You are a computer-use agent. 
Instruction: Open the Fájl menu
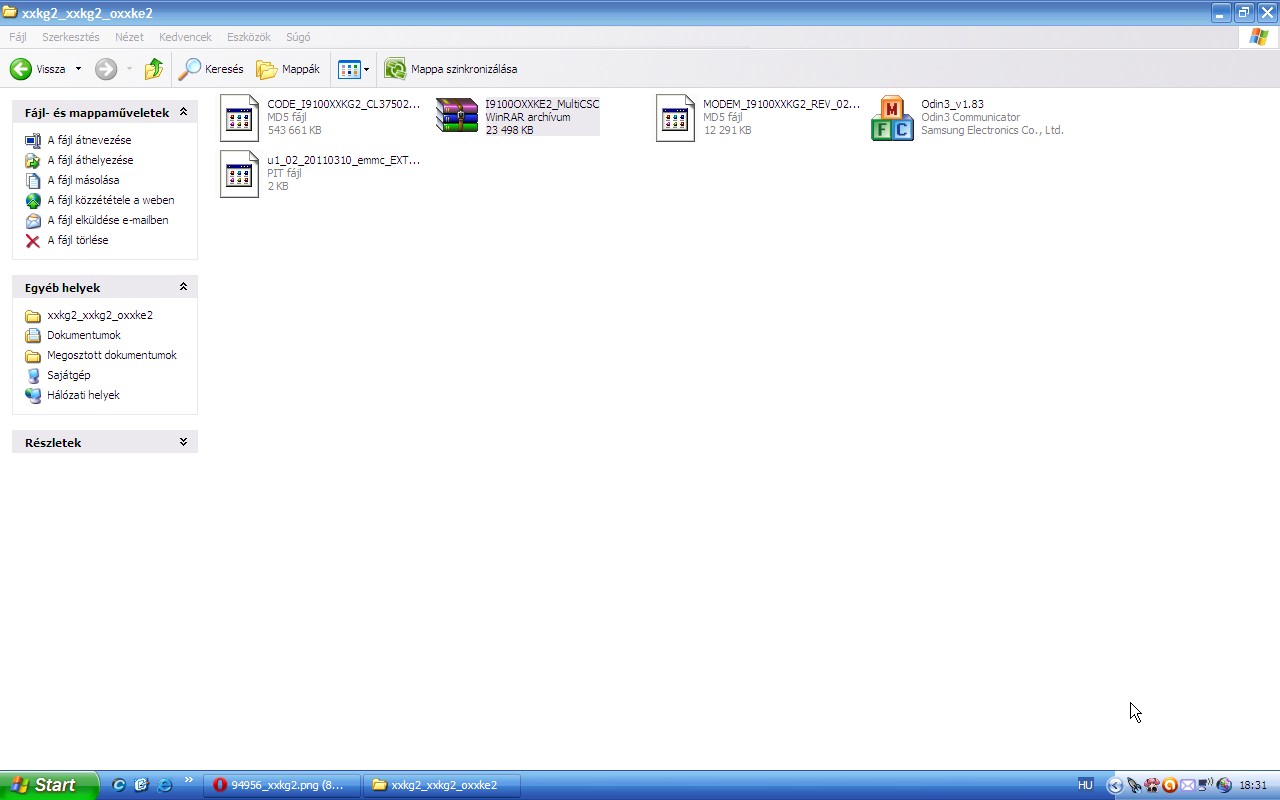pyautogui.click(x=18, y=37)
